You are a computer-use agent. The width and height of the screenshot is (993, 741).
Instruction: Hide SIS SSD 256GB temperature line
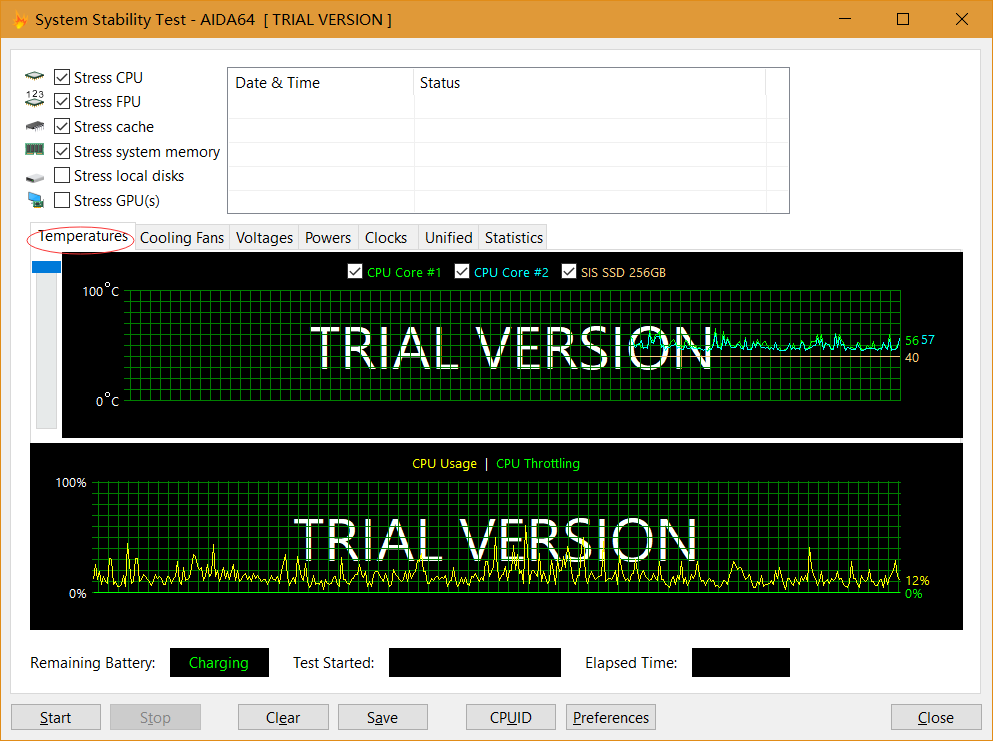[569, 272]
